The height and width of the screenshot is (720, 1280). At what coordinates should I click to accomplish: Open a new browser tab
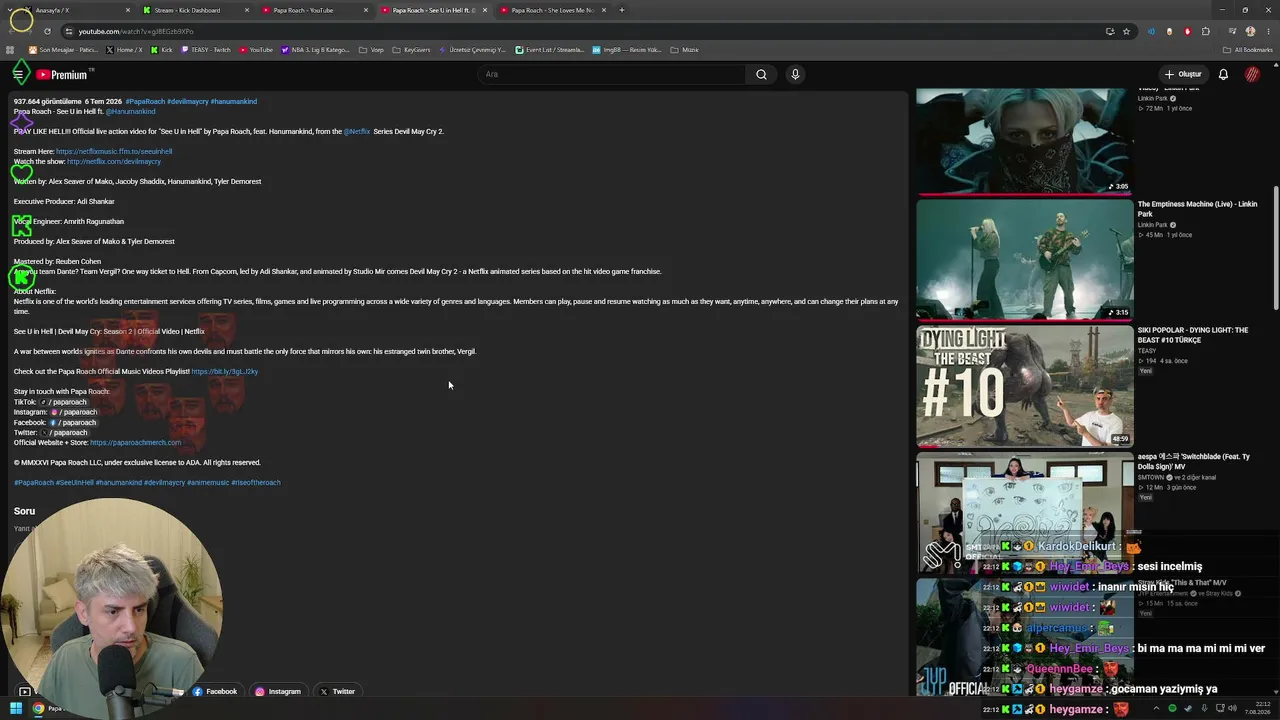[x=621, y=10]
